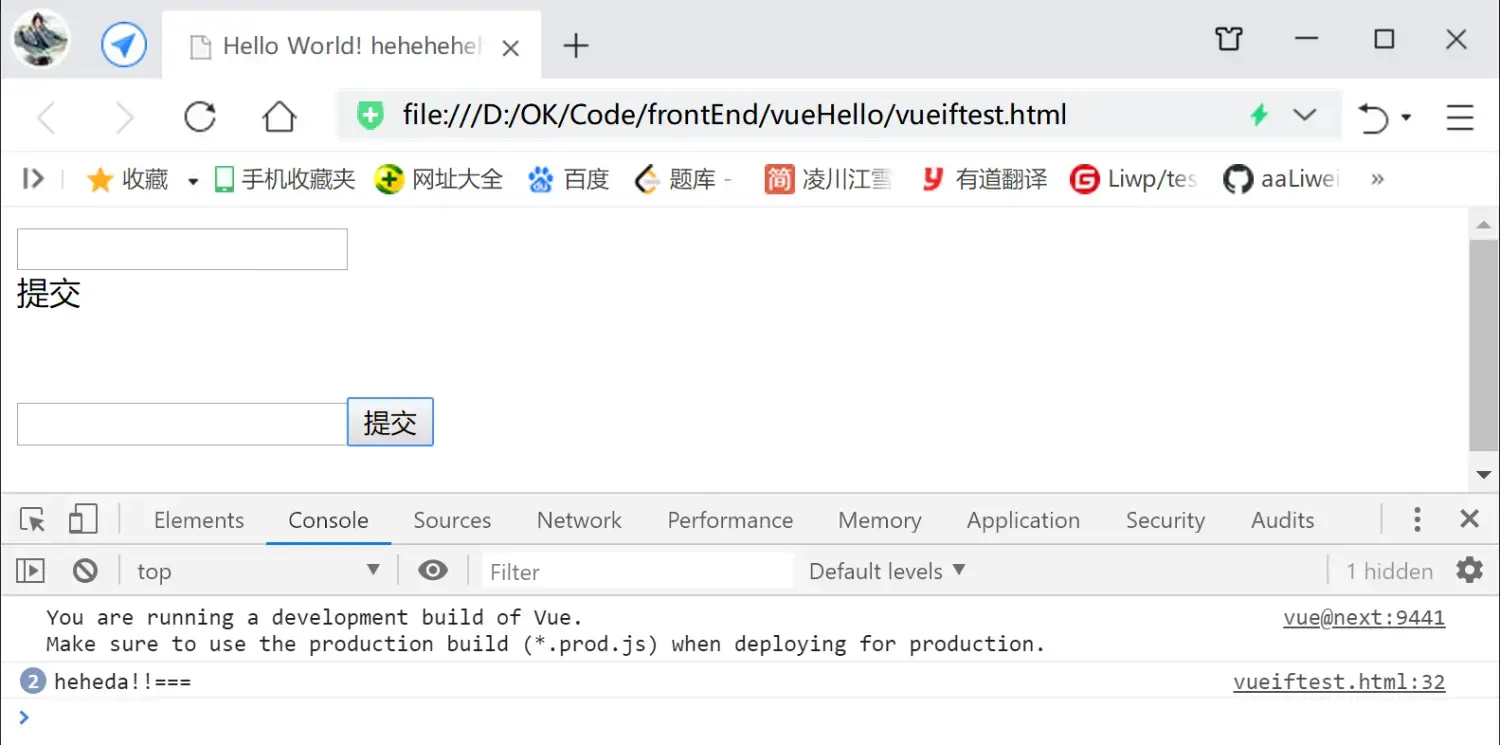Switch to the Performance tab
The height and width of the screenshot is (745, 1500).
730,520
